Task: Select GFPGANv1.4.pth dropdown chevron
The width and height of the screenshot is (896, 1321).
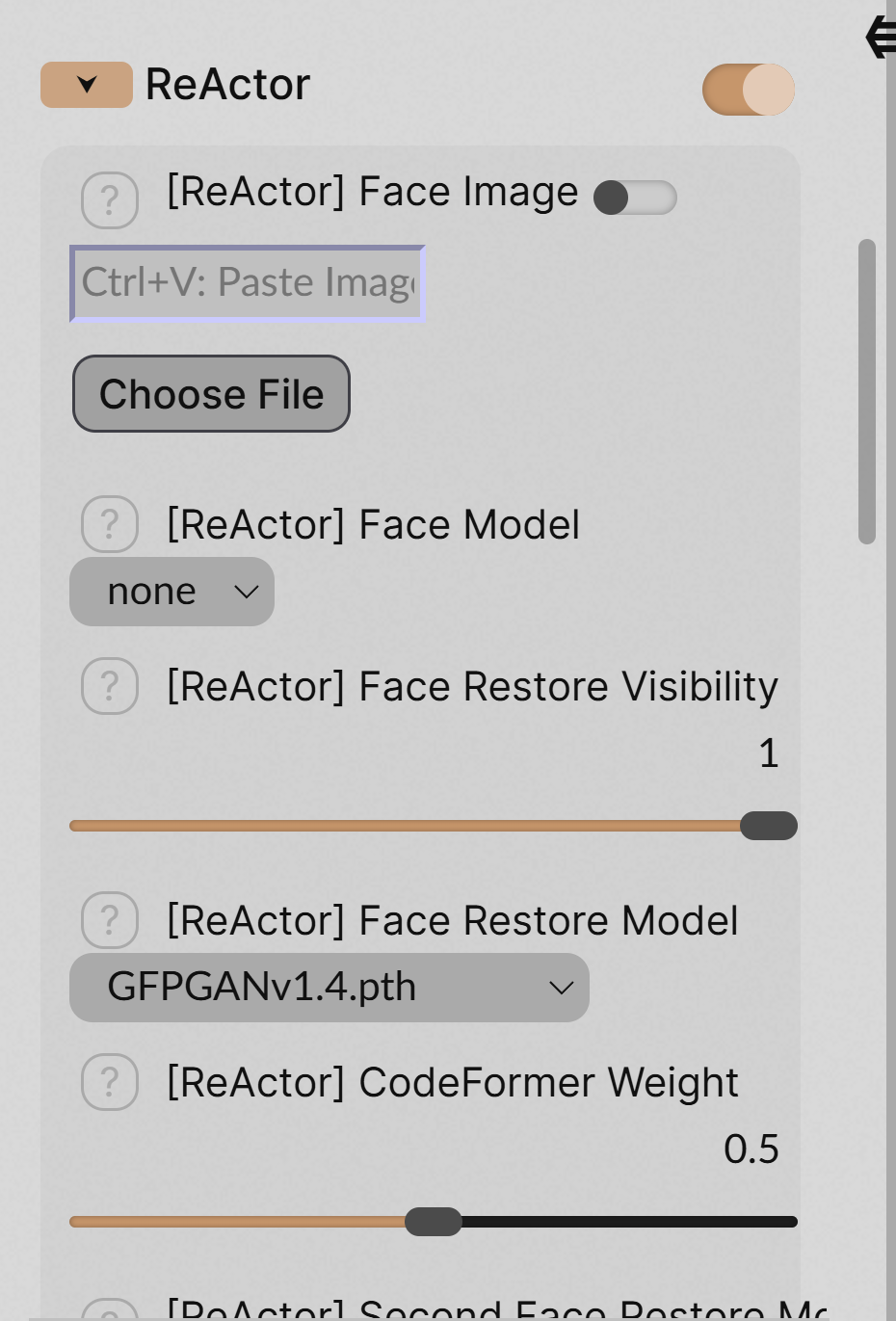Action: pos(561,987)
